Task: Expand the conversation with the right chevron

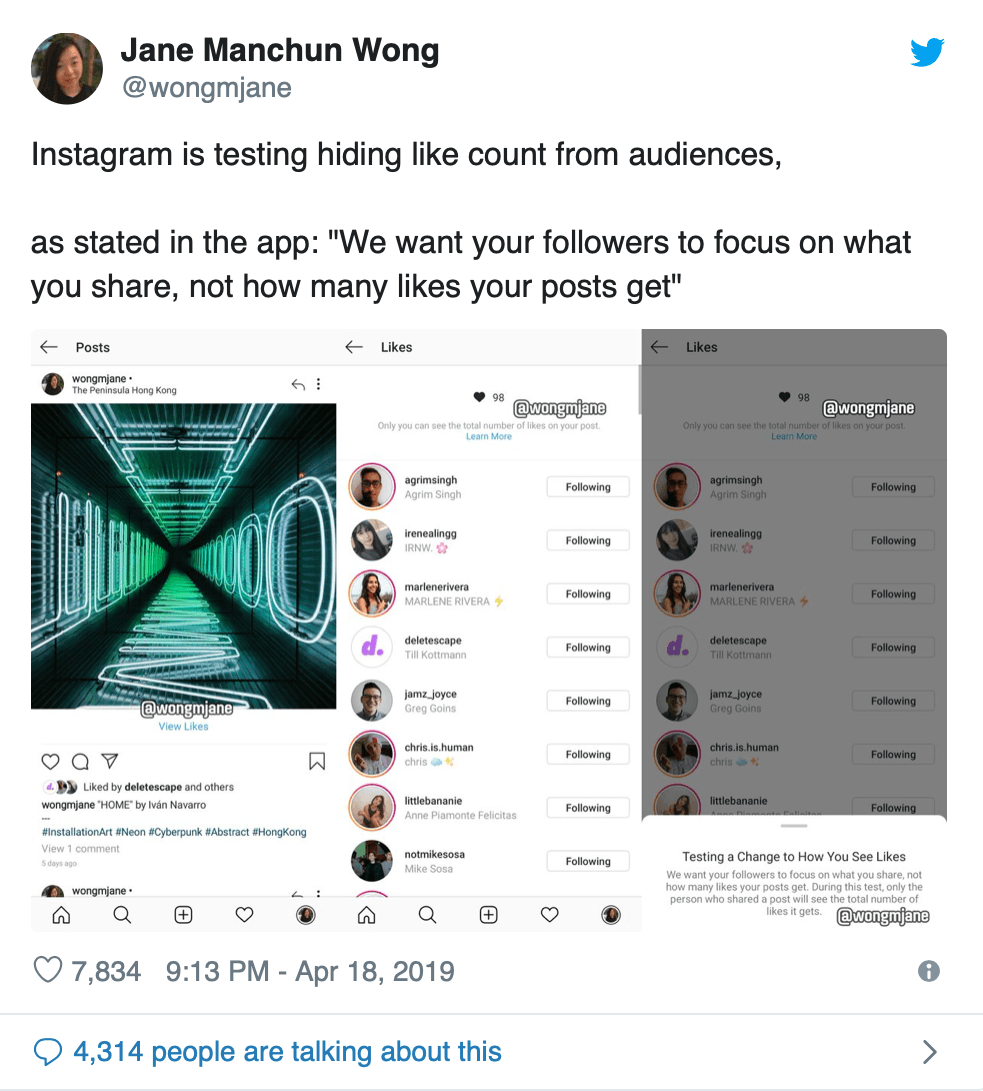Action: tap(929, 1051)
